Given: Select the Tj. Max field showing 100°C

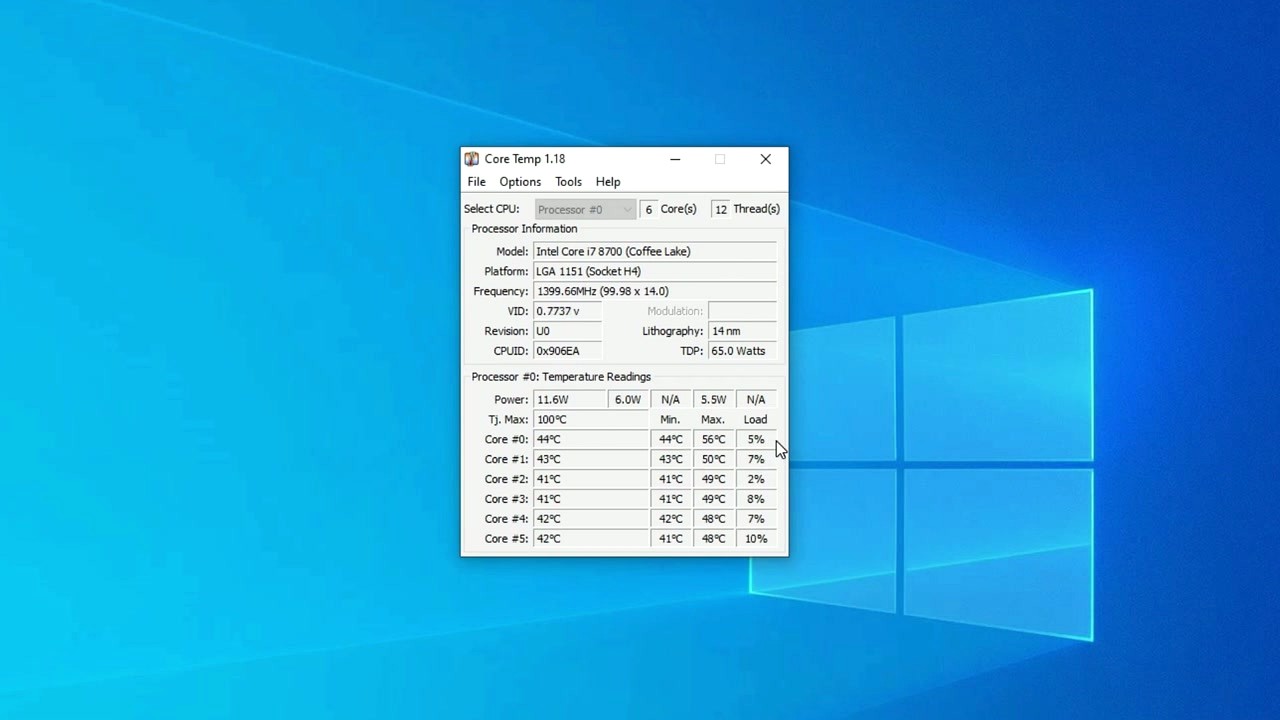Looking at the screenshot, I should (590, 419).
